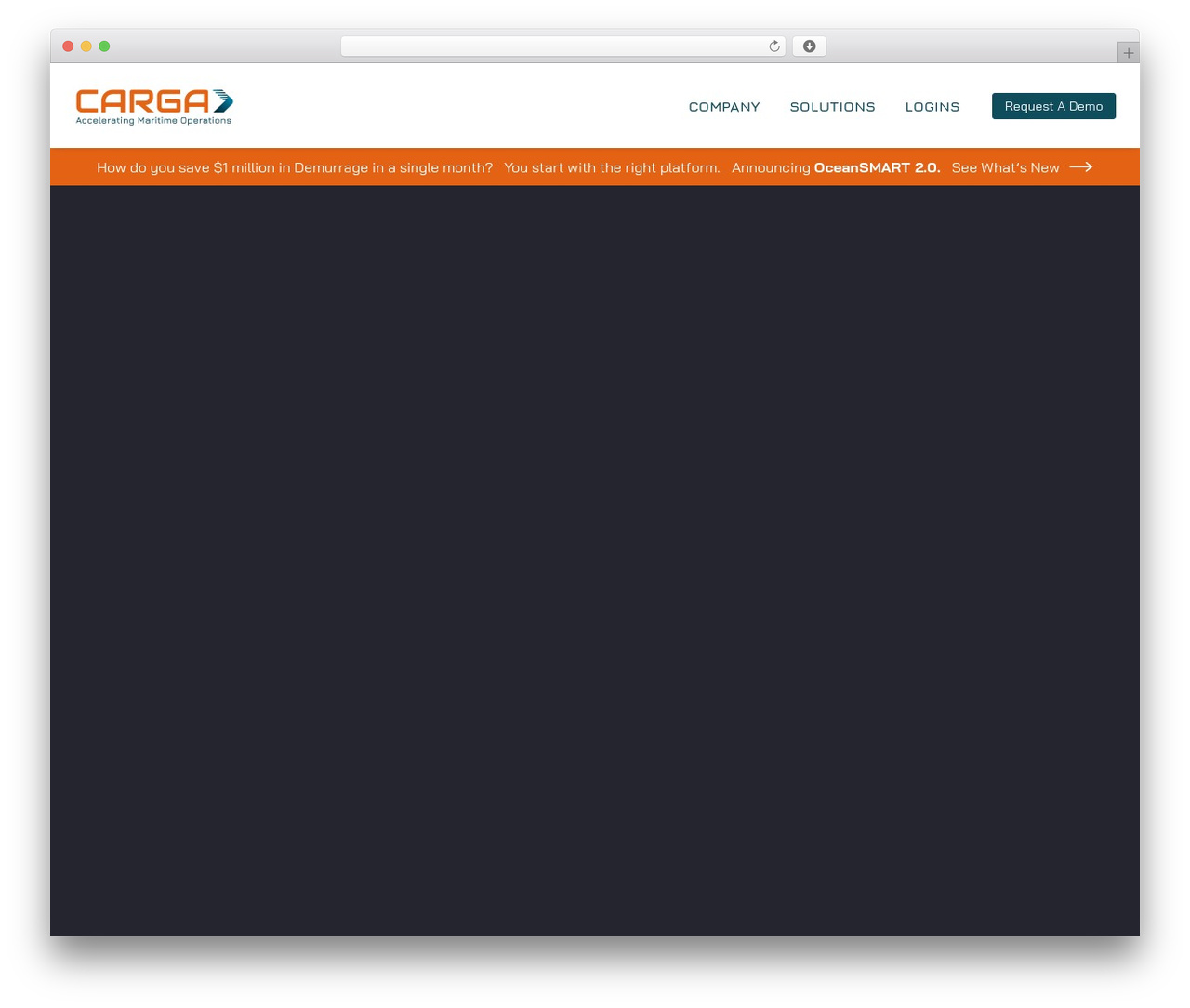
Task: Open the browser downloads button
Action: (x=809, y=46)
